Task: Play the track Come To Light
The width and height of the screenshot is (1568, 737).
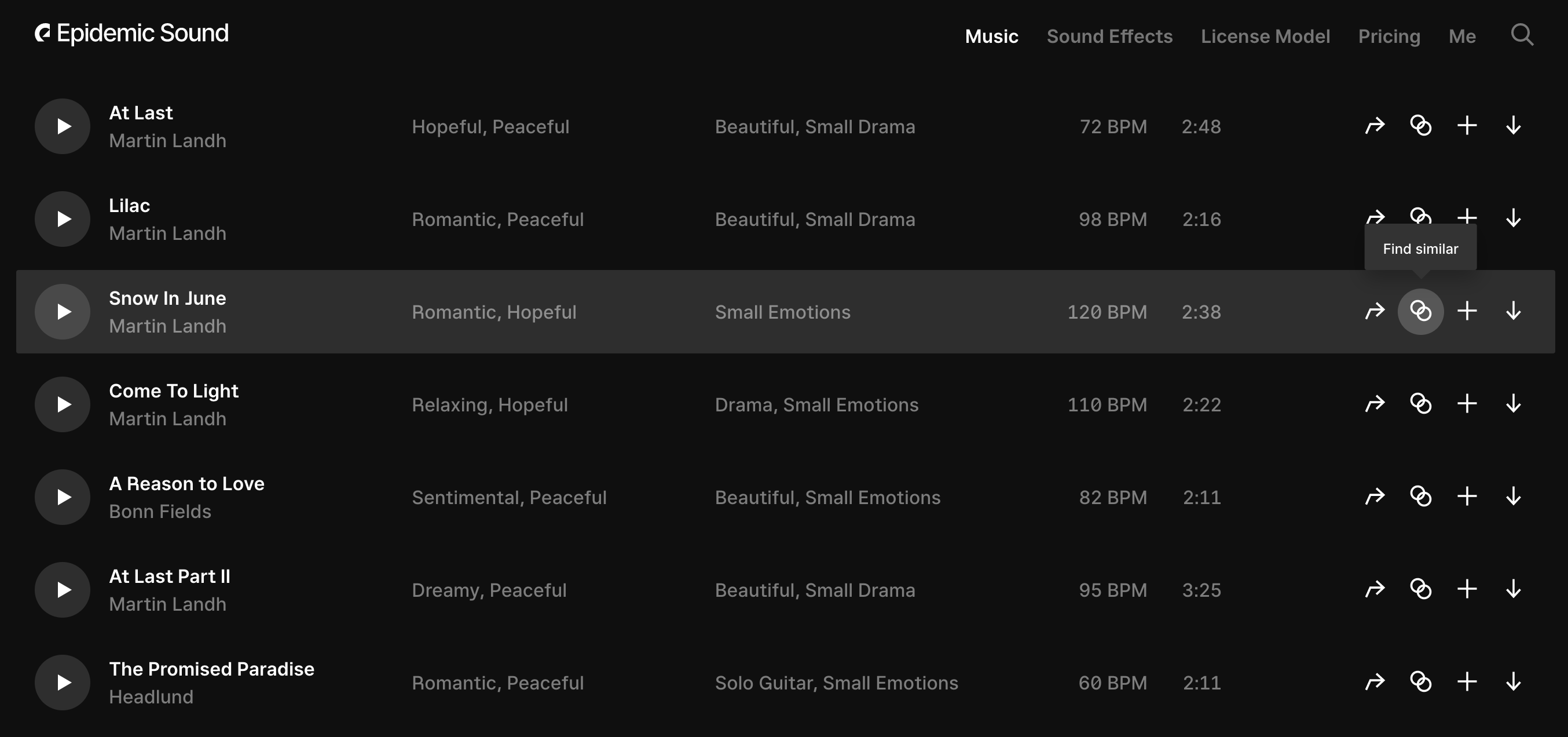Action: click(63, 404)
